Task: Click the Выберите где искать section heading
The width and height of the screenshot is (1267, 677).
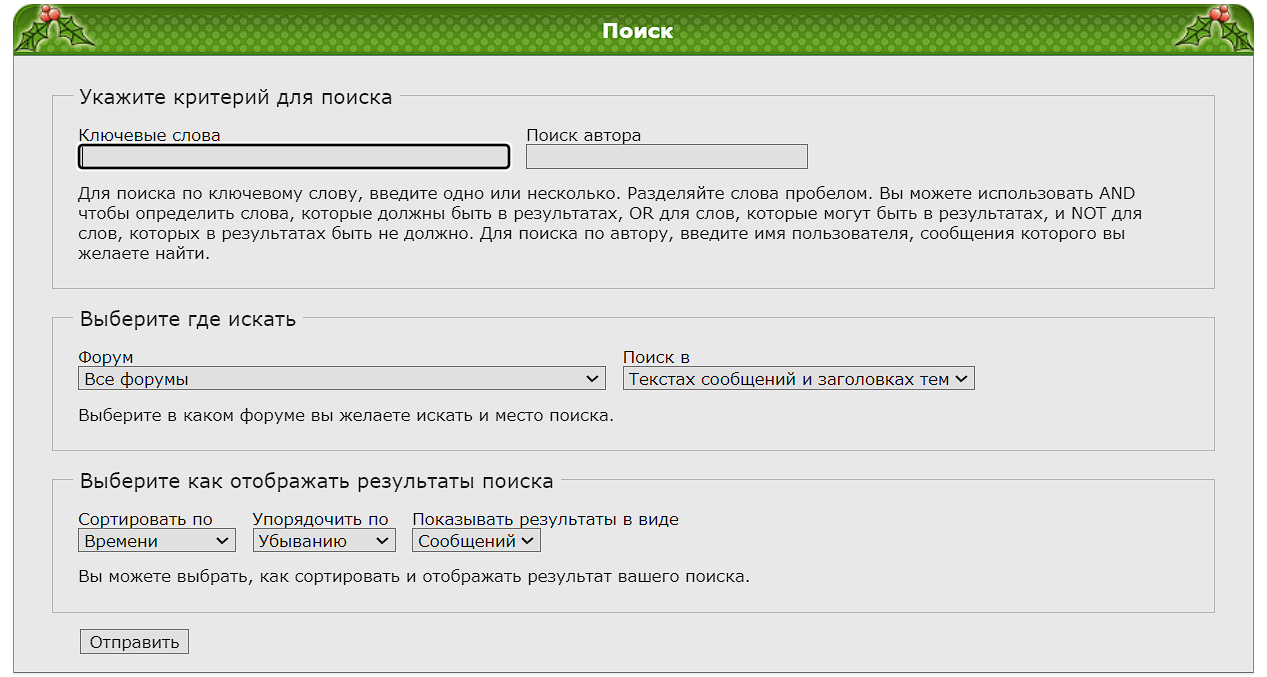Action: (188, 320)
